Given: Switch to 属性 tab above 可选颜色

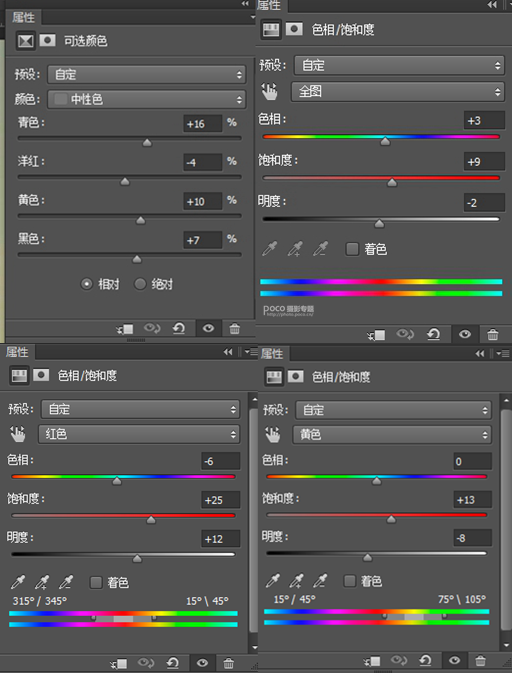Looking at the screenshot, I should click(23, 17).
